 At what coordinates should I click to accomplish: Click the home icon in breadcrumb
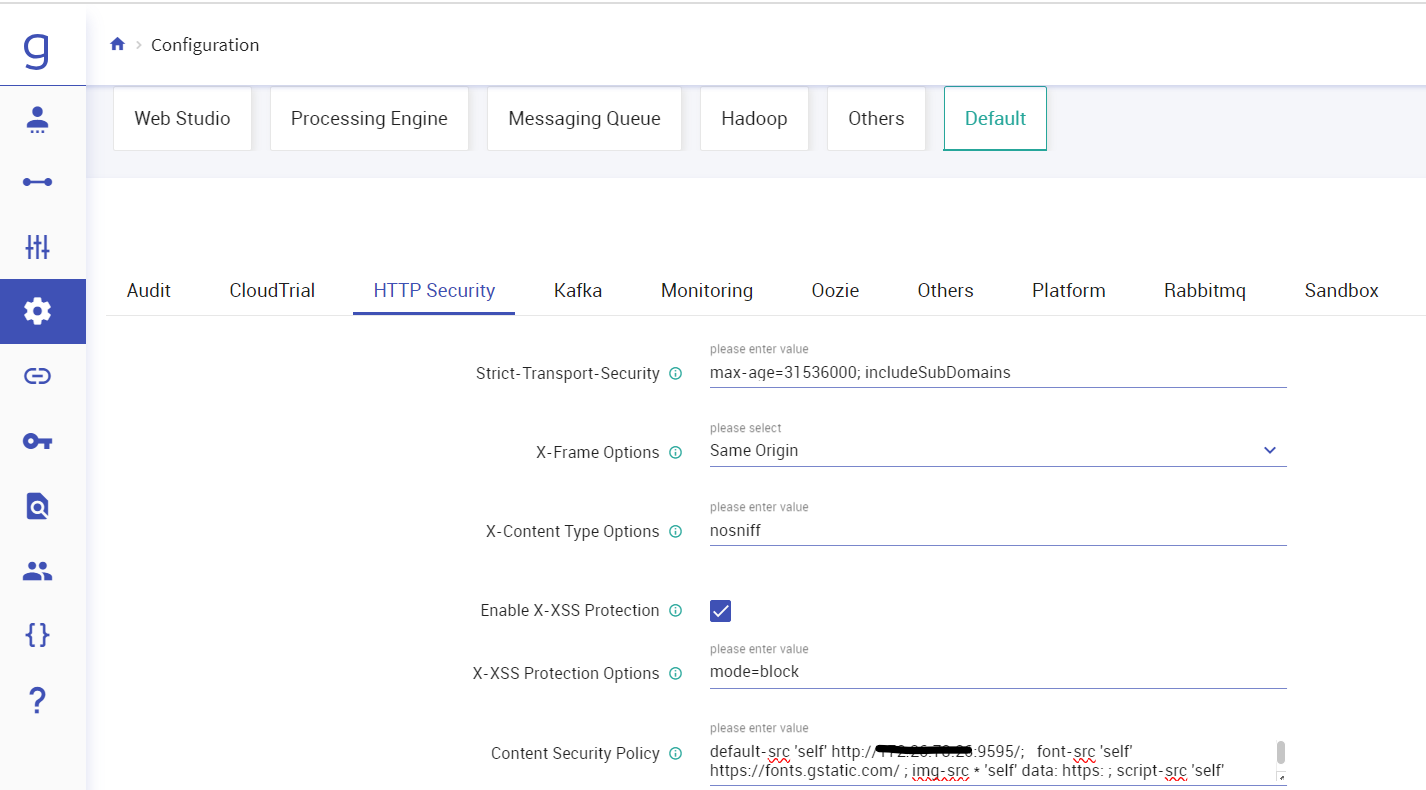point(117,44)
